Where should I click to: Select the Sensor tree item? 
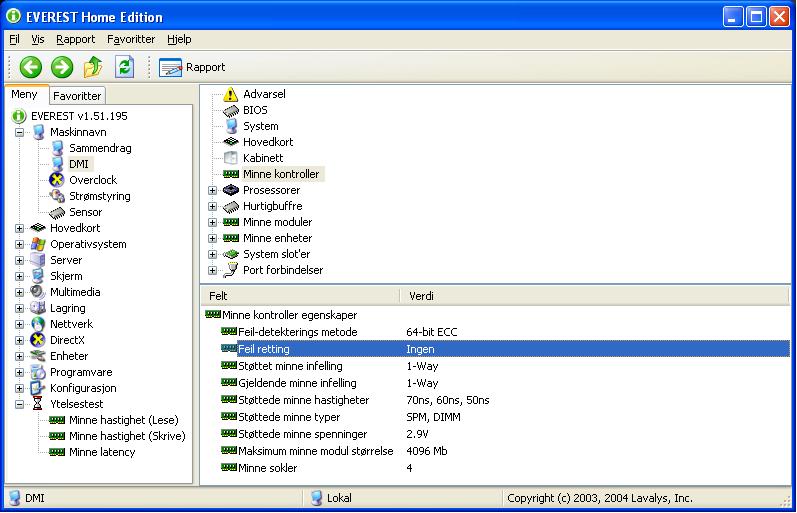85,212
